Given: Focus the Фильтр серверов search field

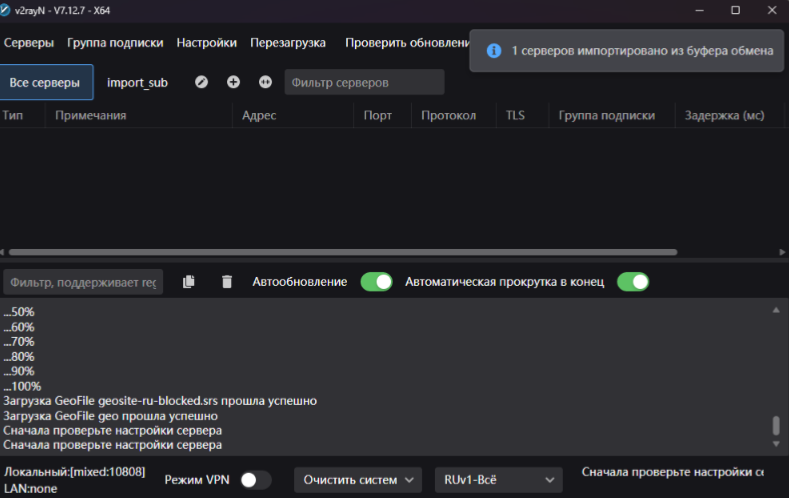Looking at the screenshot, I should (x=364, y=82).
